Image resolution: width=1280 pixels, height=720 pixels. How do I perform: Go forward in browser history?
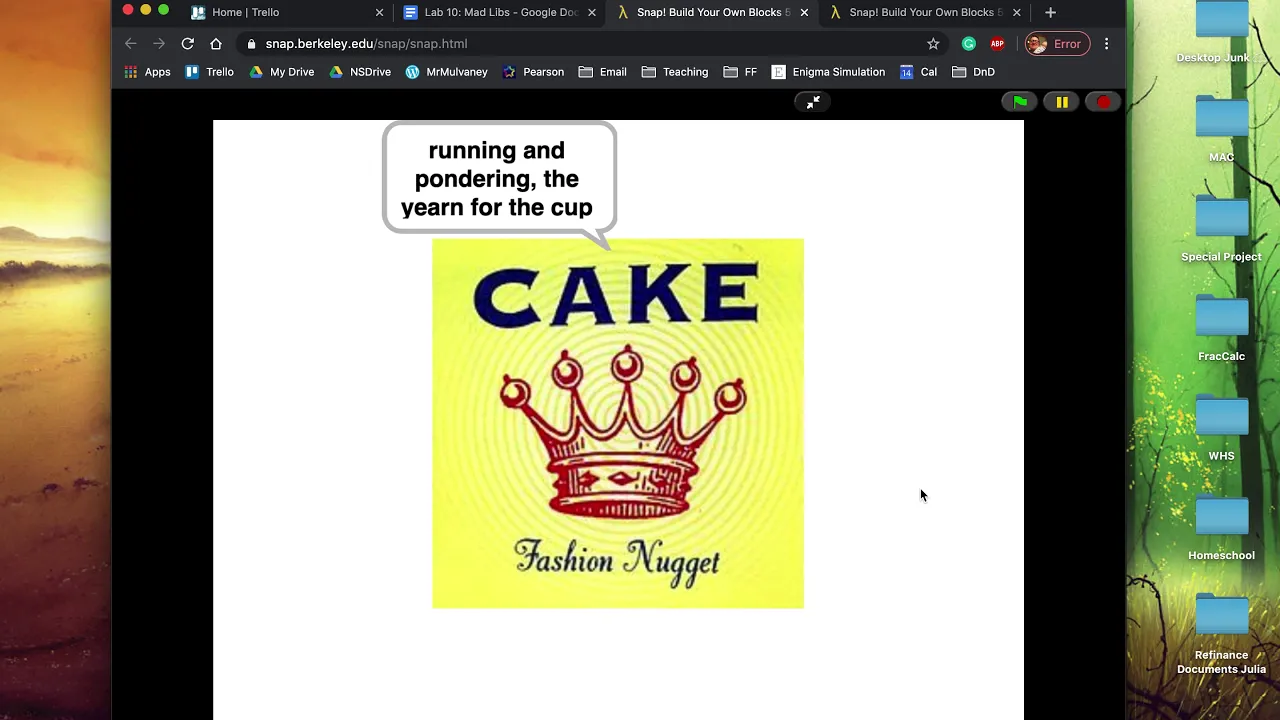point(159,44)
